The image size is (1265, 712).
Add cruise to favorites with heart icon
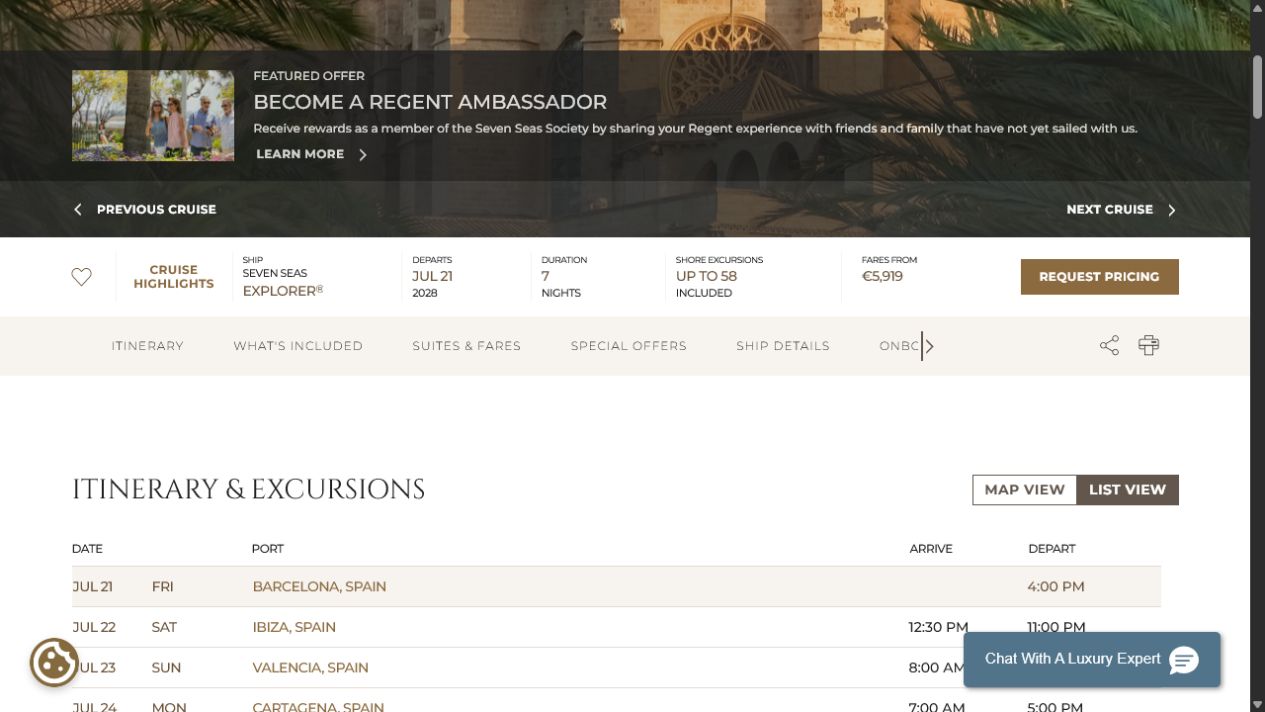pos(82,277)
